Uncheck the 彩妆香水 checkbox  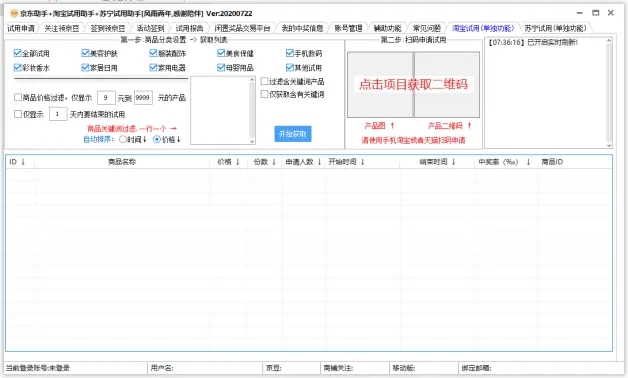[17, 67]
